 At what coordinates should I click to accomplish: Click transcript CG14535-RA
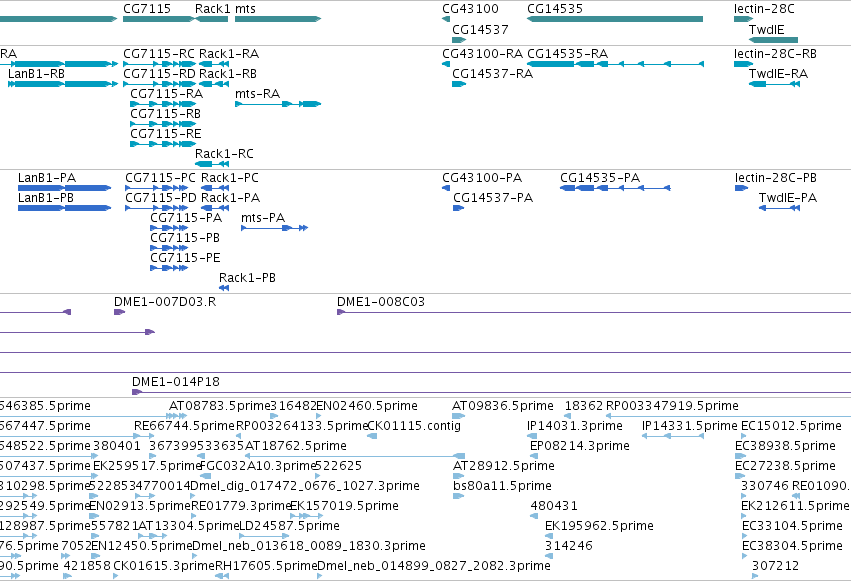tap(568, 54)
